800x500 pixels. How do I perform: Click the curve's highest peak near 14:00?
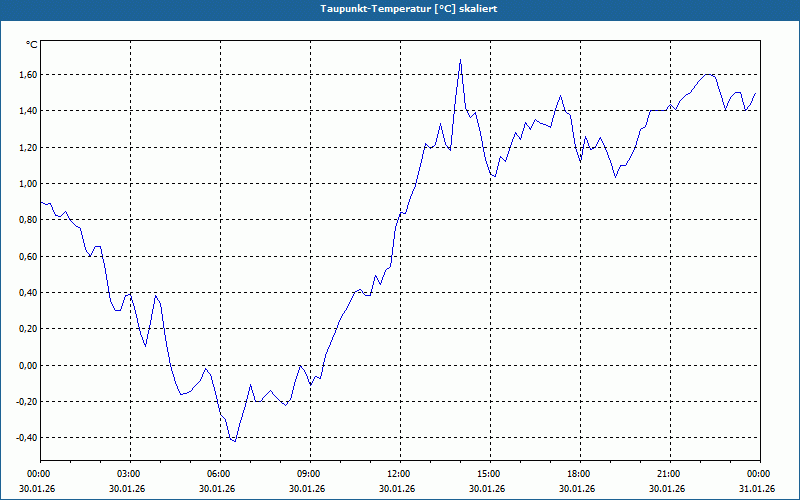tap(460, 60)
